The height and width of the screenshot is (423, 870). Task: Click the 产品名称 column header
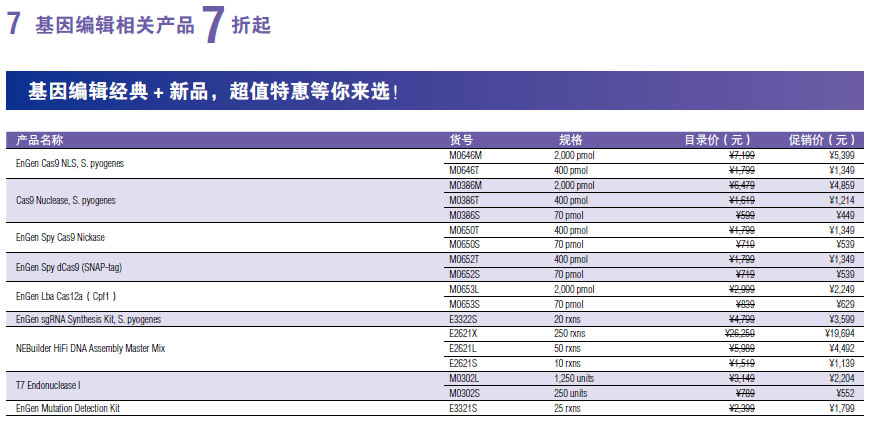(40, 140)
